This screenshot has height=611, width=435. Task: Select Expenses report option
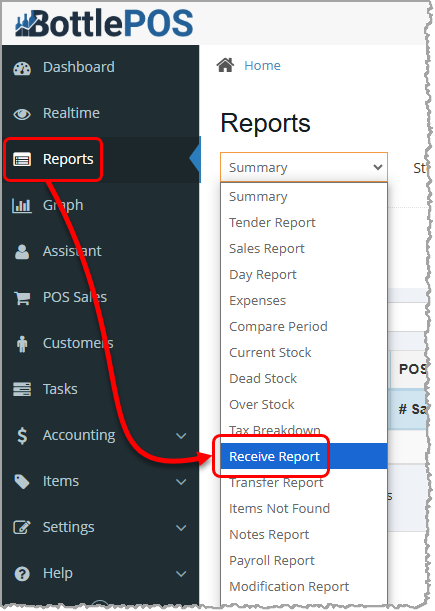point(304,300)
